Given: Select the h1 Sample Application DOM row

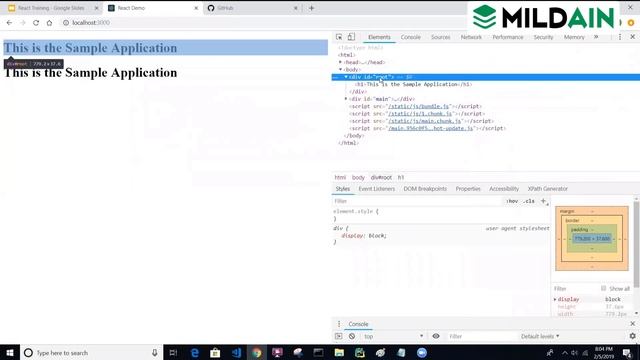Looking at the screenshot, I should (413, 84).
